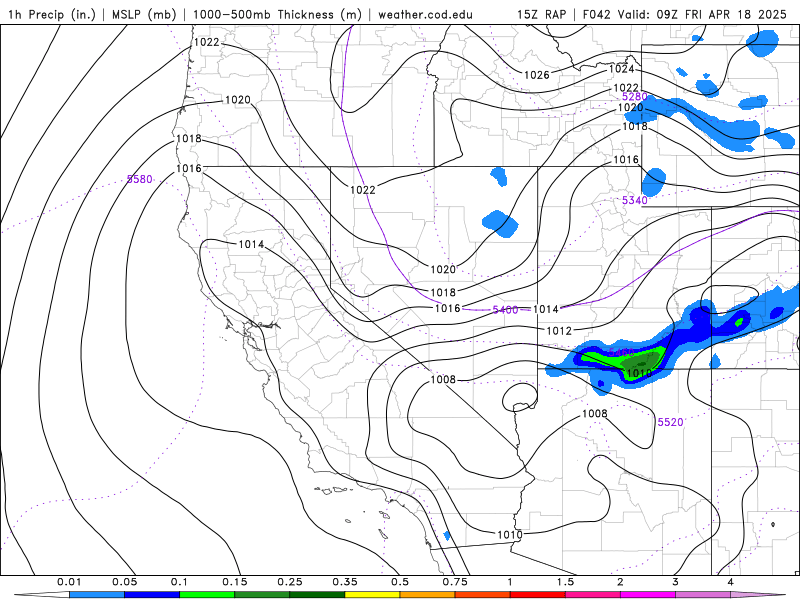
Task: Click the purple 5280 thickness label
Action: point(635,96)
